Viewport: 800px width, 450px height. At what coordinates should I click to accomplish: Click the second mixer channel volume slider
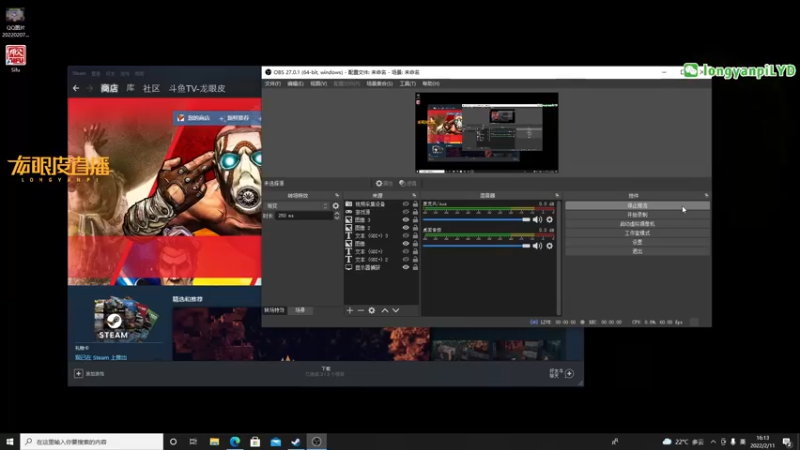pos(477,246)
